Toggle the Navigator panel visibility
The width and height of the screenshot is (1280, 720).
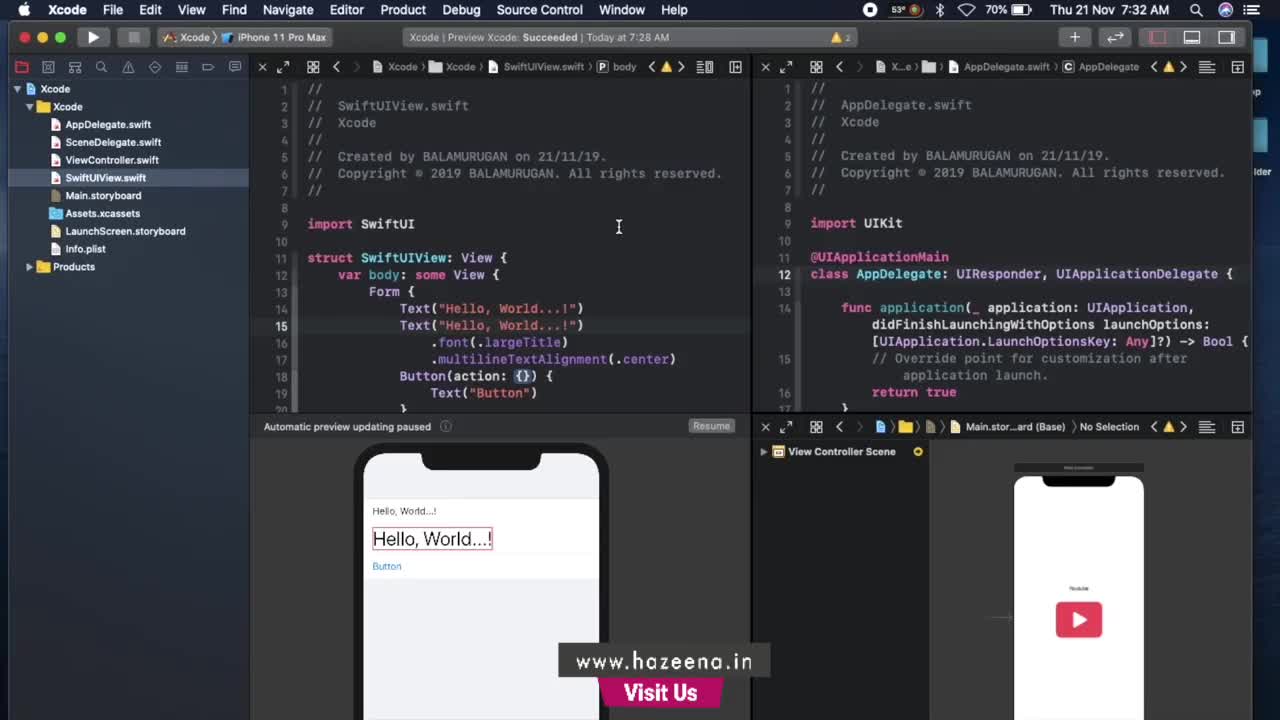[1158, 37]
